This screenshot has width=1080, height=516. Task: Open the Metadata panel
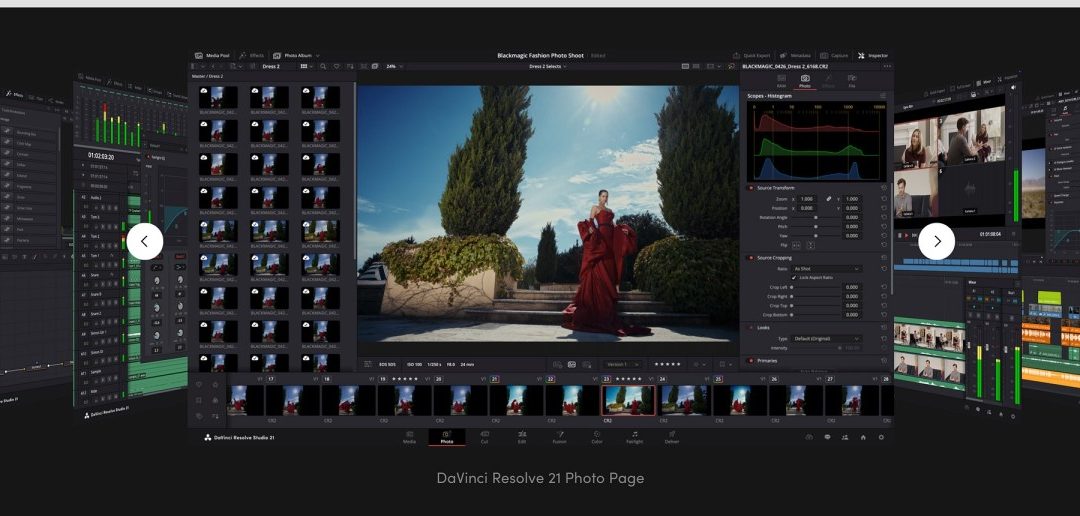pos(796,55)
